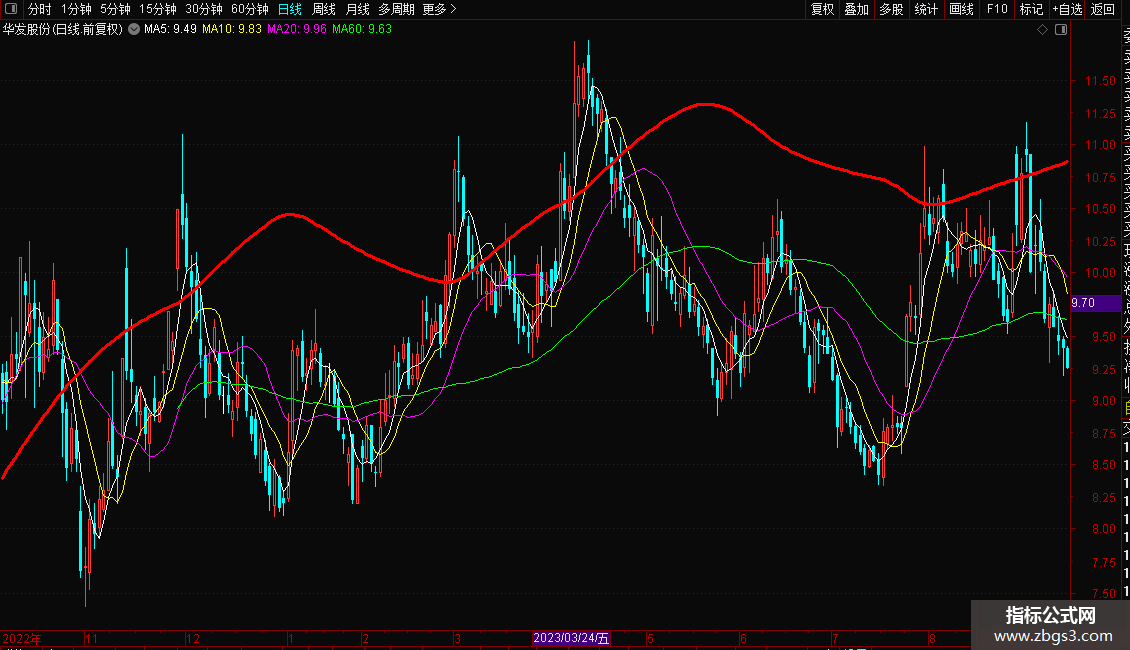Click the 8.00 price axis label
Viewport: 1130px width, 650px height.
[1103, 528]
